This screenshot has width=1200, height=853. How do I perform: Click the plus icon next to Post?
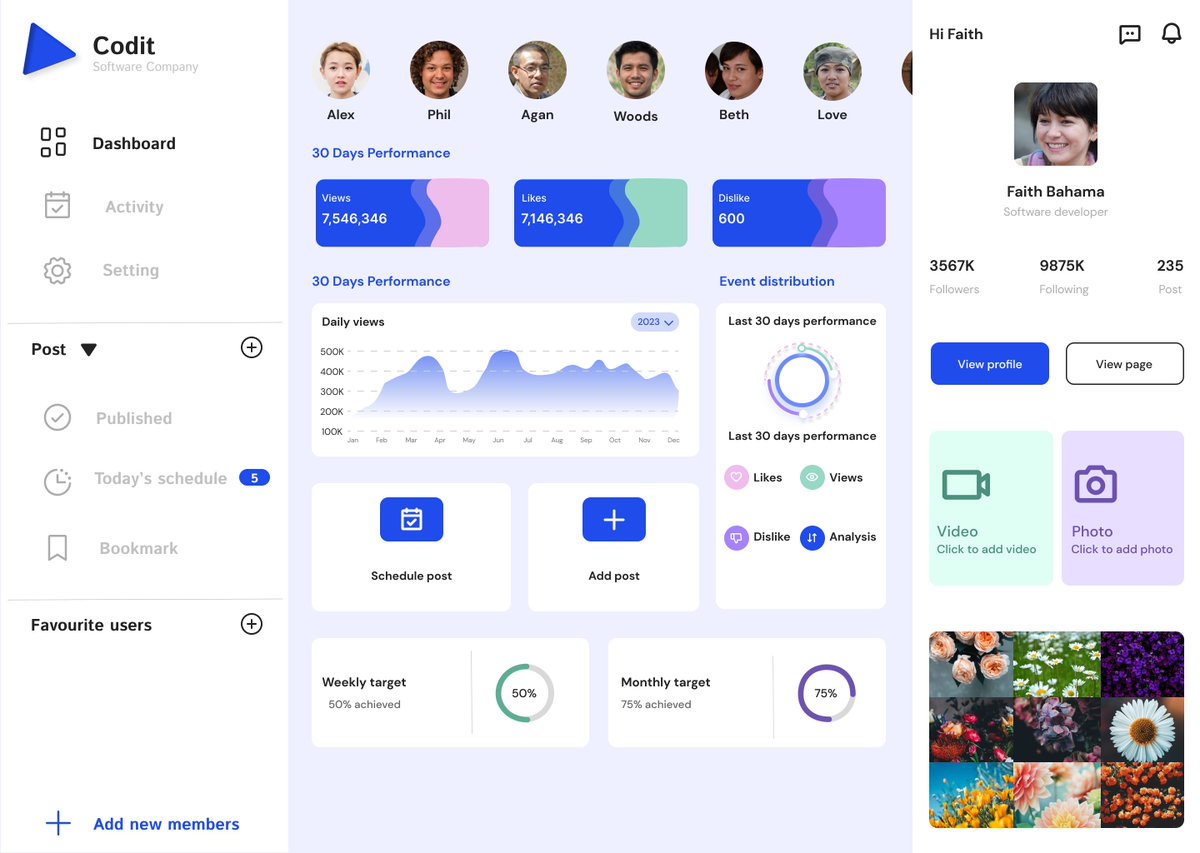click(252, 348)
